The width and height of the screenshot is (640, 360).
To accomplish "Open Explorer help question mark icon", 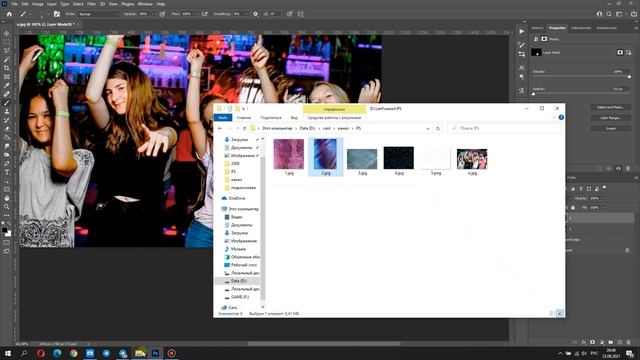I will tap(561, 118).
